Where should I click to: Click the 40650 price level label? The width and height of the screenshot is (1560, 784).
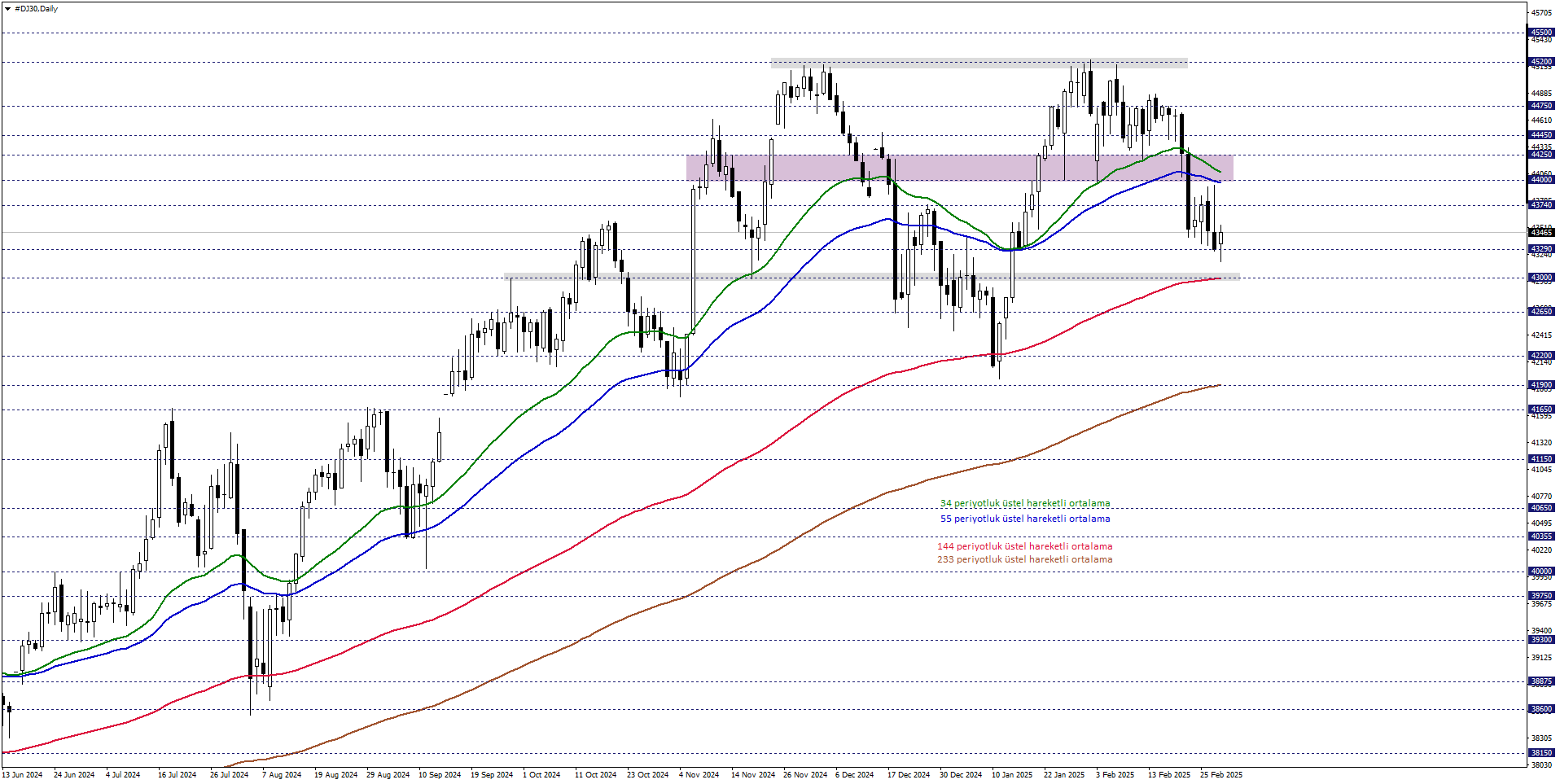(1541, 508)
